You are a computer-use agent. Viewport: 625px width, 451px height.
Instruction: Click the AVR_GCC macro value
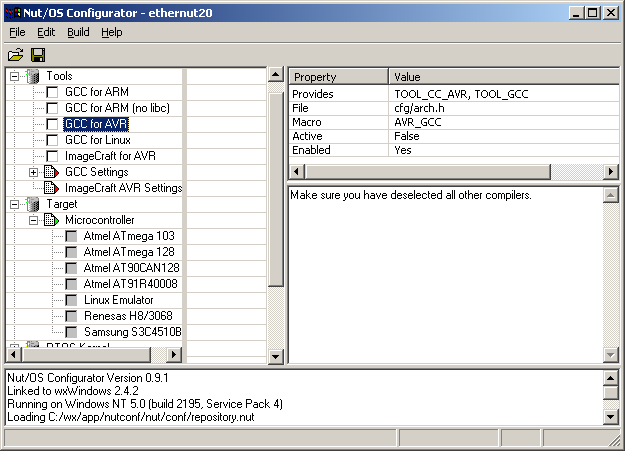(x=418, y=122)
